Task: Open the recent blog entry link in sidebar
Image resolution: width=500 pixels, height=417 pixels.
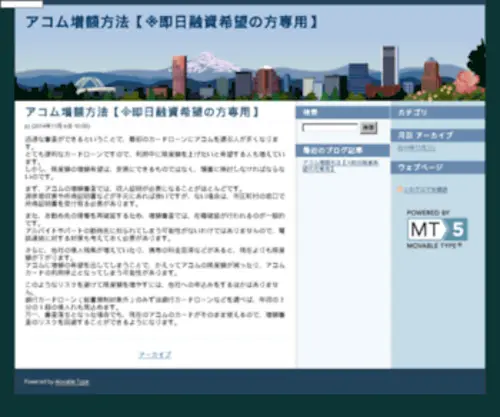Action: click(340, 166)
